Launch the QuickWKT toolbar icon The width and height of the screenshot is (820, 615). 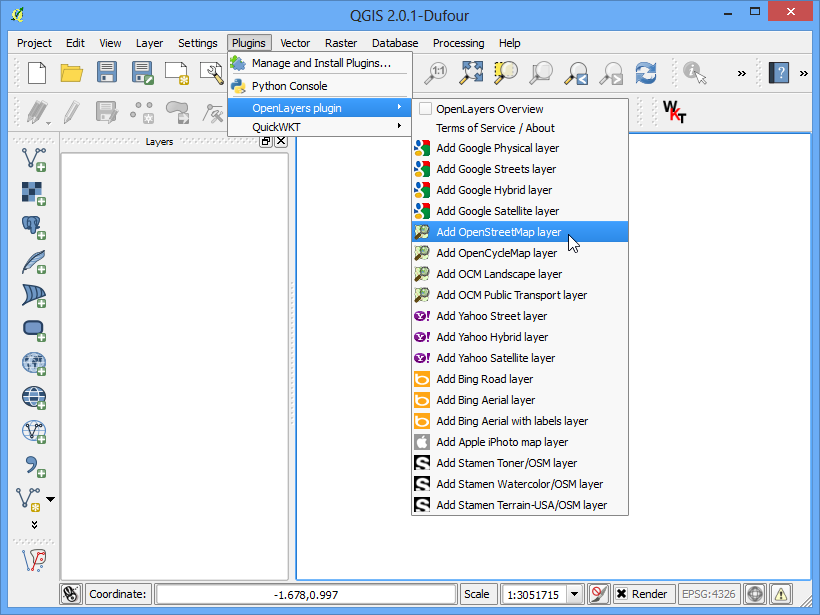coord(674,111)
